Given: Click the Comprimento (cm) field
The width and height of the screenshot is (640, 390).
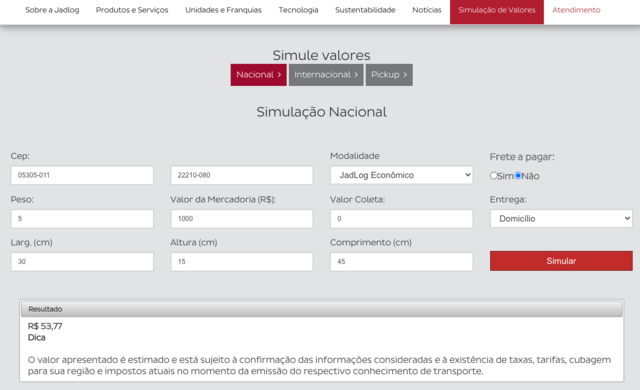Looking at the screenshot, I should coord(402,261).
